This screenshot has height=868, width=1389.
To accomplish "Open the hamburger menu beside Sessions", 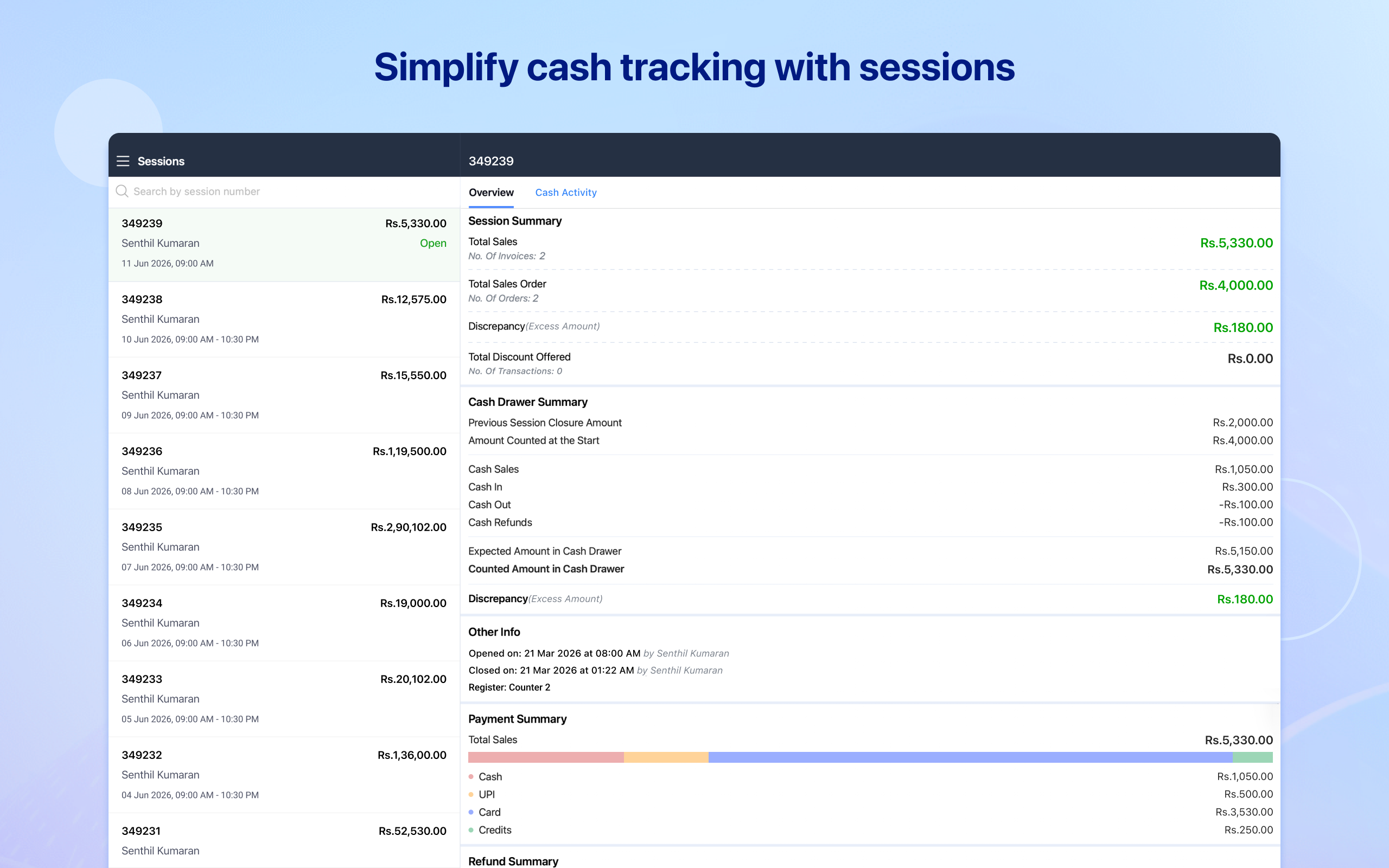I will [x=123, y=161].
